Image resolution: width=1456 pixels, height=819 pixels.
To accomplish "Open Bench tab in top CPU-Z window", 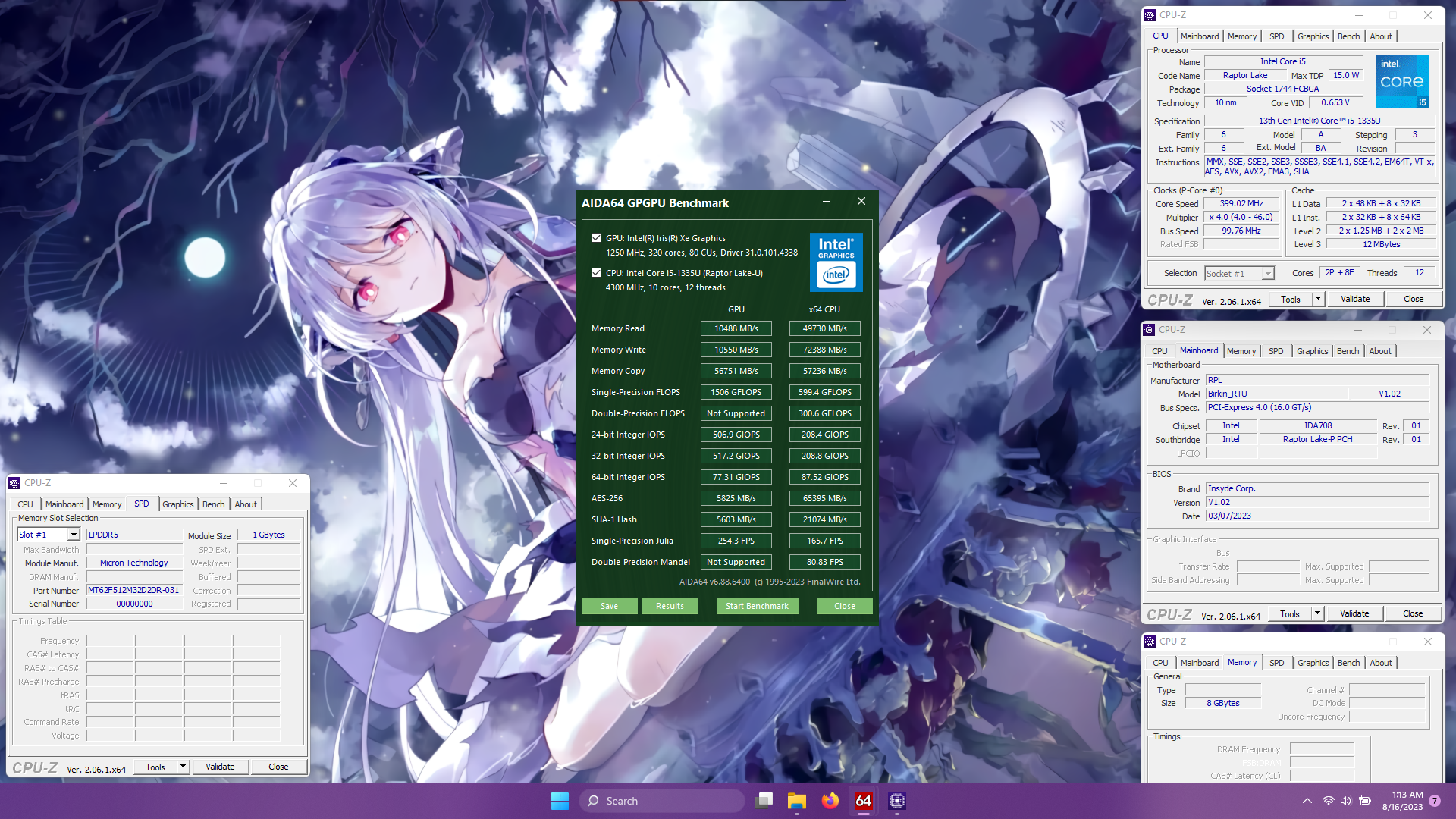I will click(x=1348, y=36).
